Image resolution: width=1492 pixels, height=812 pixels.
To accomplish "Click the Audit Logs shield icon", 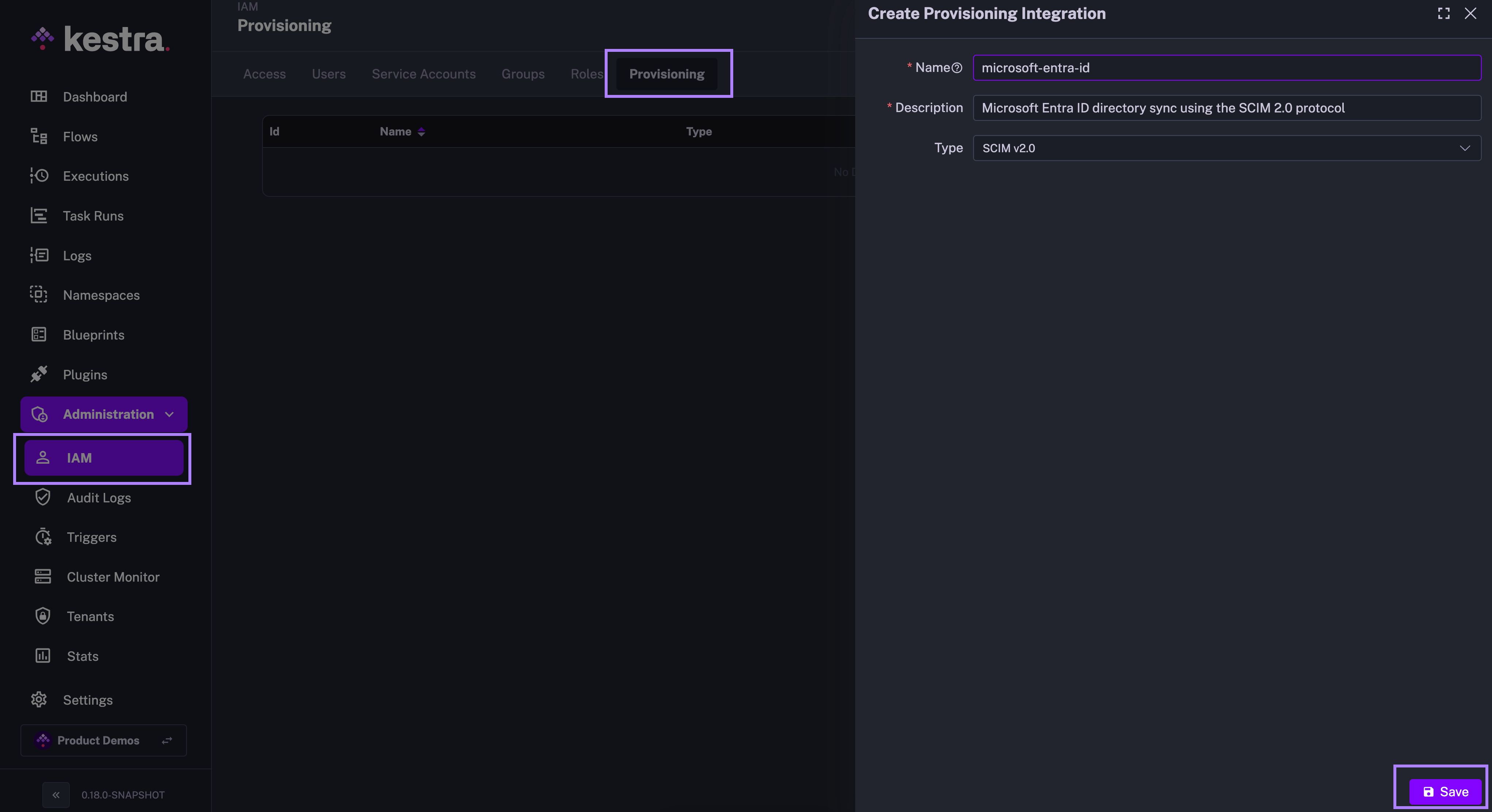I will pyautogui.click(x=43, y=497).
